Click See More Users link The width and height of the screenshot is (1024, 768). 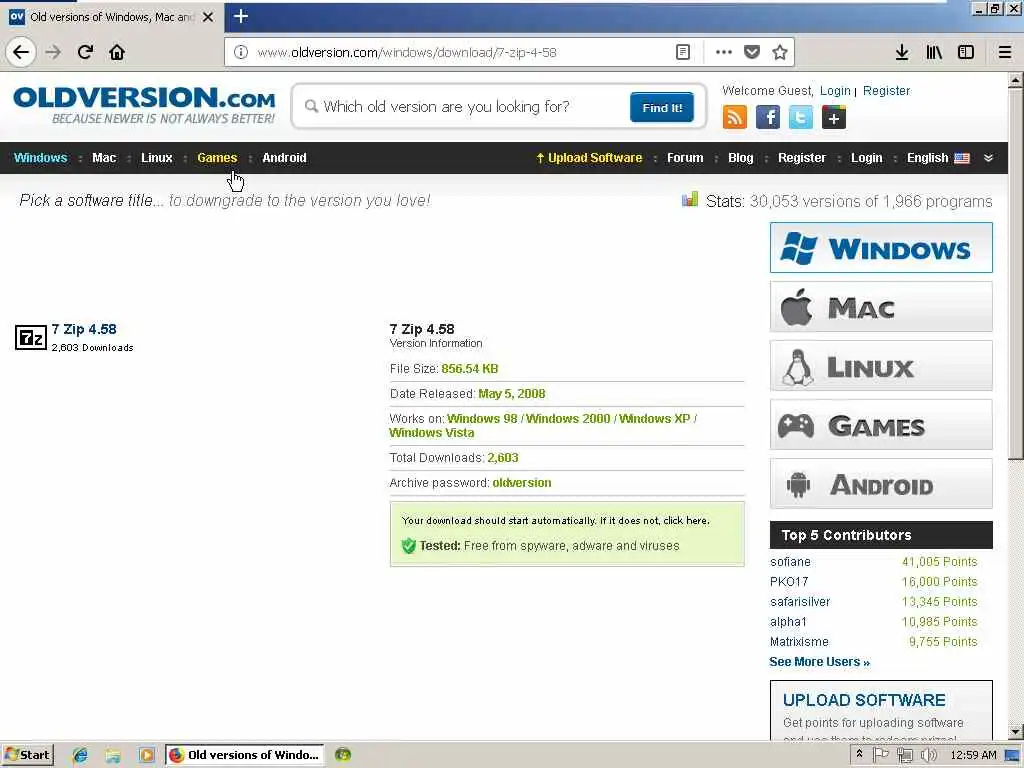819,662
